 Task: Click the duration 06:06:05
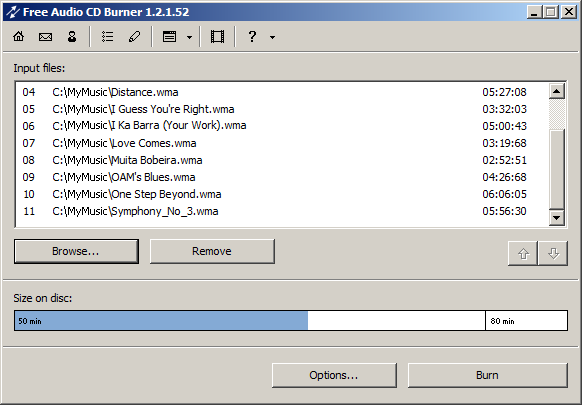click(504, 194)
